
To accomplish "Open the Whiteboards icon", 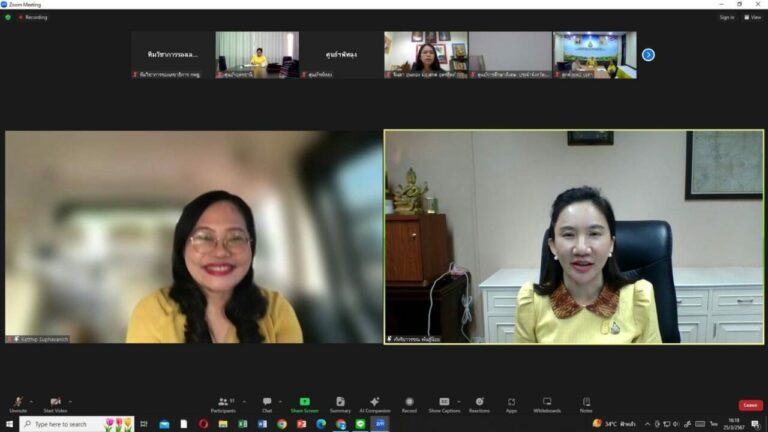I will pyautogui.click(x=547, y=402).
